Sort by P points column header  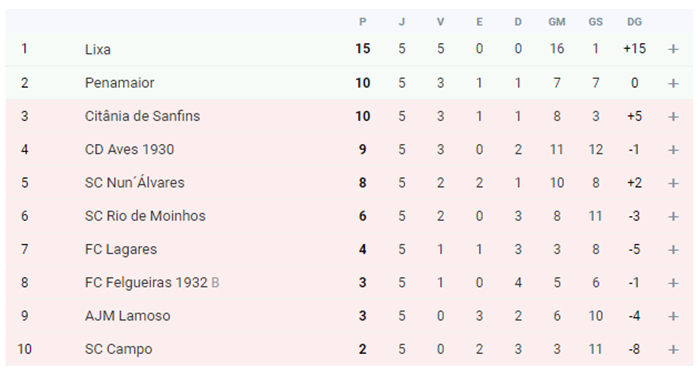coord(362,22)
